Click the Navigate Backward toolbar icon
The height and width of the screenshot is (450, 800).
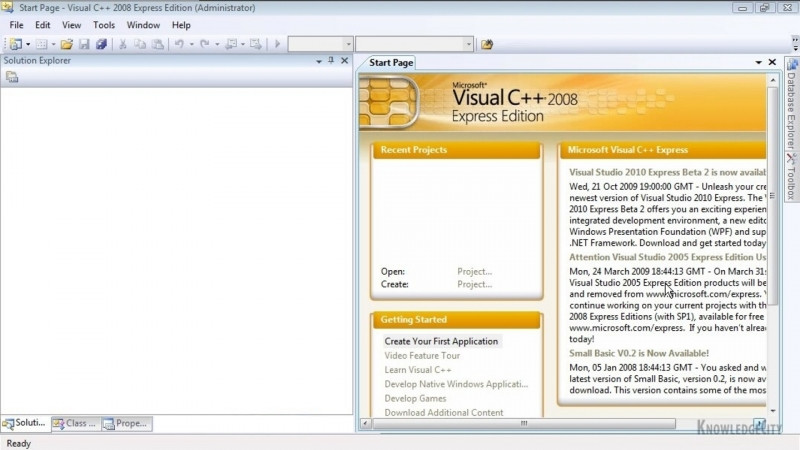[x=231, y=44]
